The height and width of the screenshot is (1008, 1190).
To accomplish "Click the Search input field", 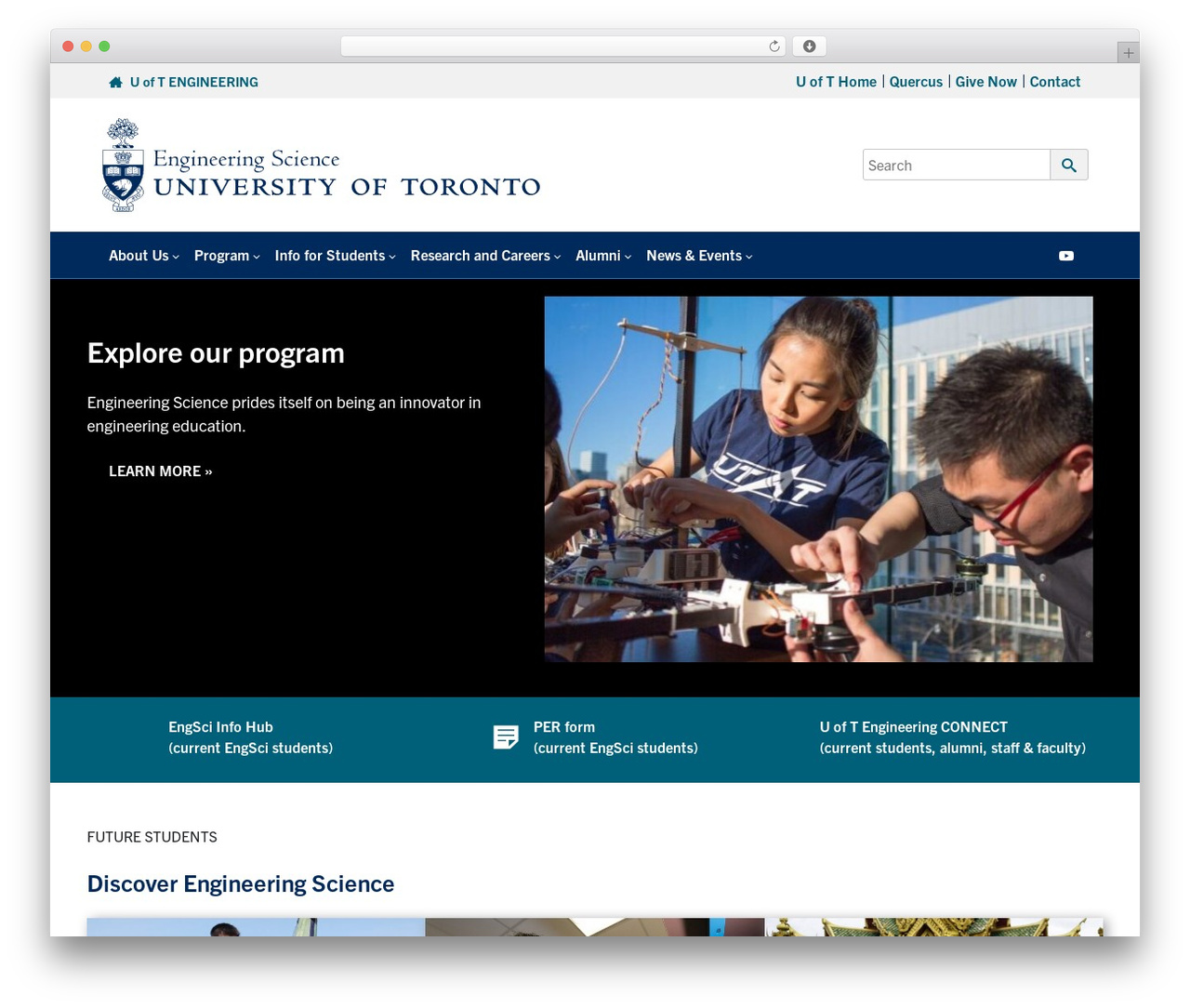I will click(x=957, y=165).
